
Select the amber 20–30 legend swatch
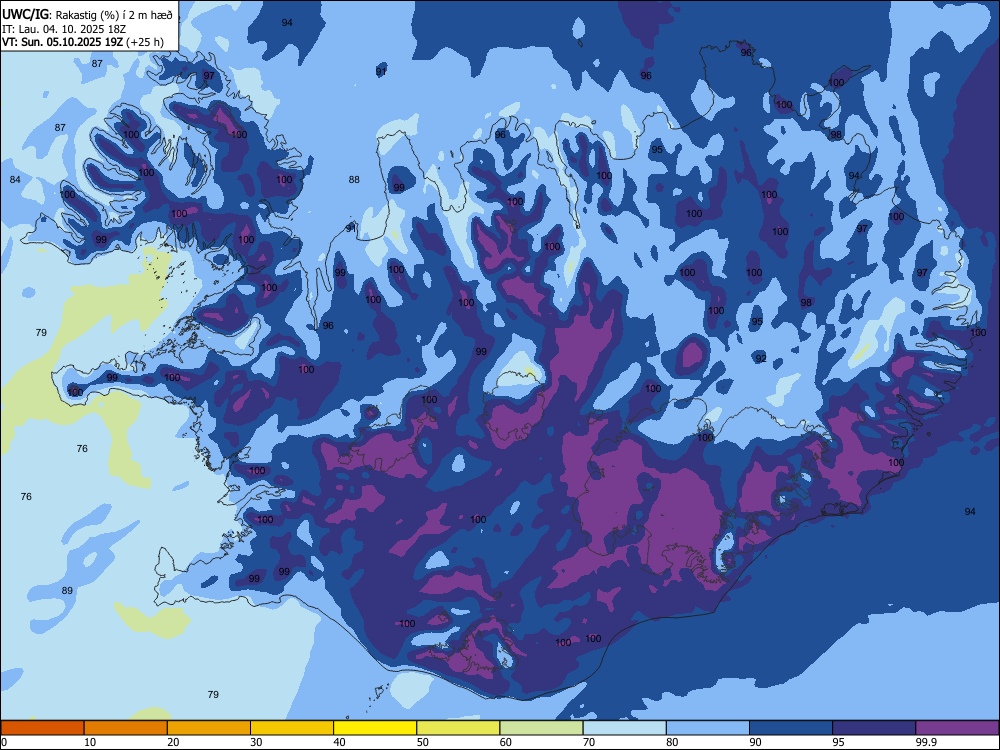(209, 728)
